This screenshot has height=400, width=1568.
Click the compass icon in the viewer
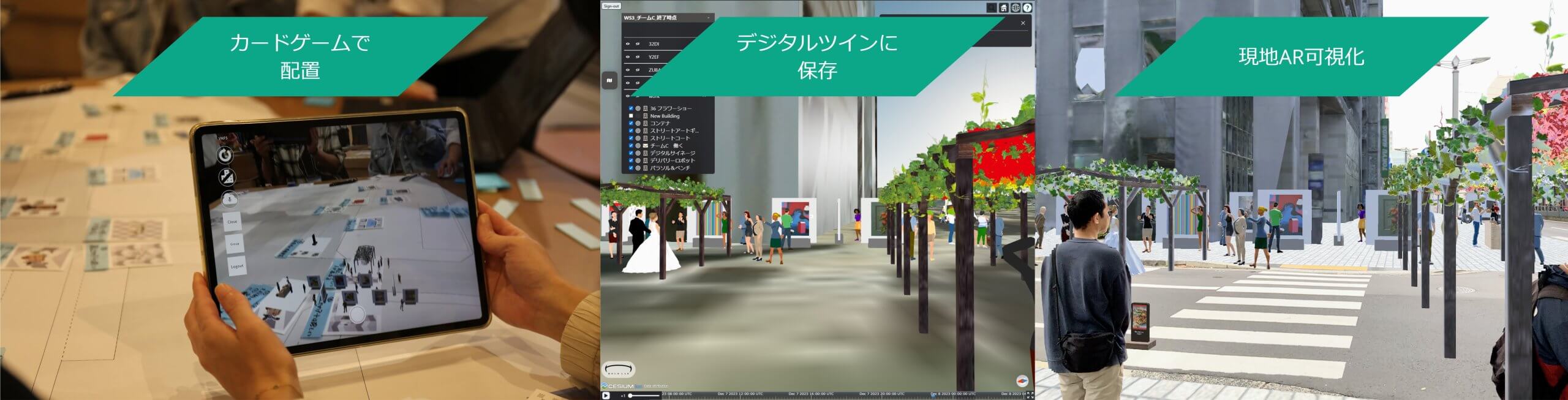click(x=1022, y=381)
